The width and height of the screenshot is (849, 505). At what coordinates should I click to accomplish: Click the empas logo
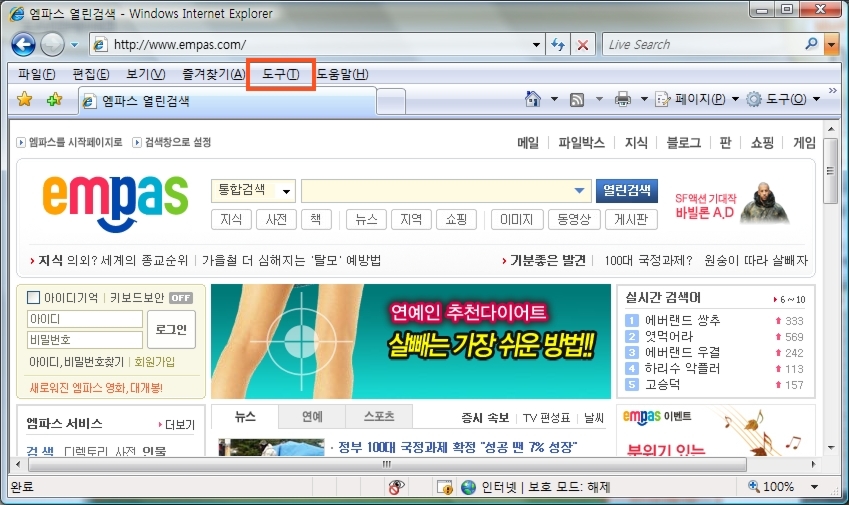point(115,204)
